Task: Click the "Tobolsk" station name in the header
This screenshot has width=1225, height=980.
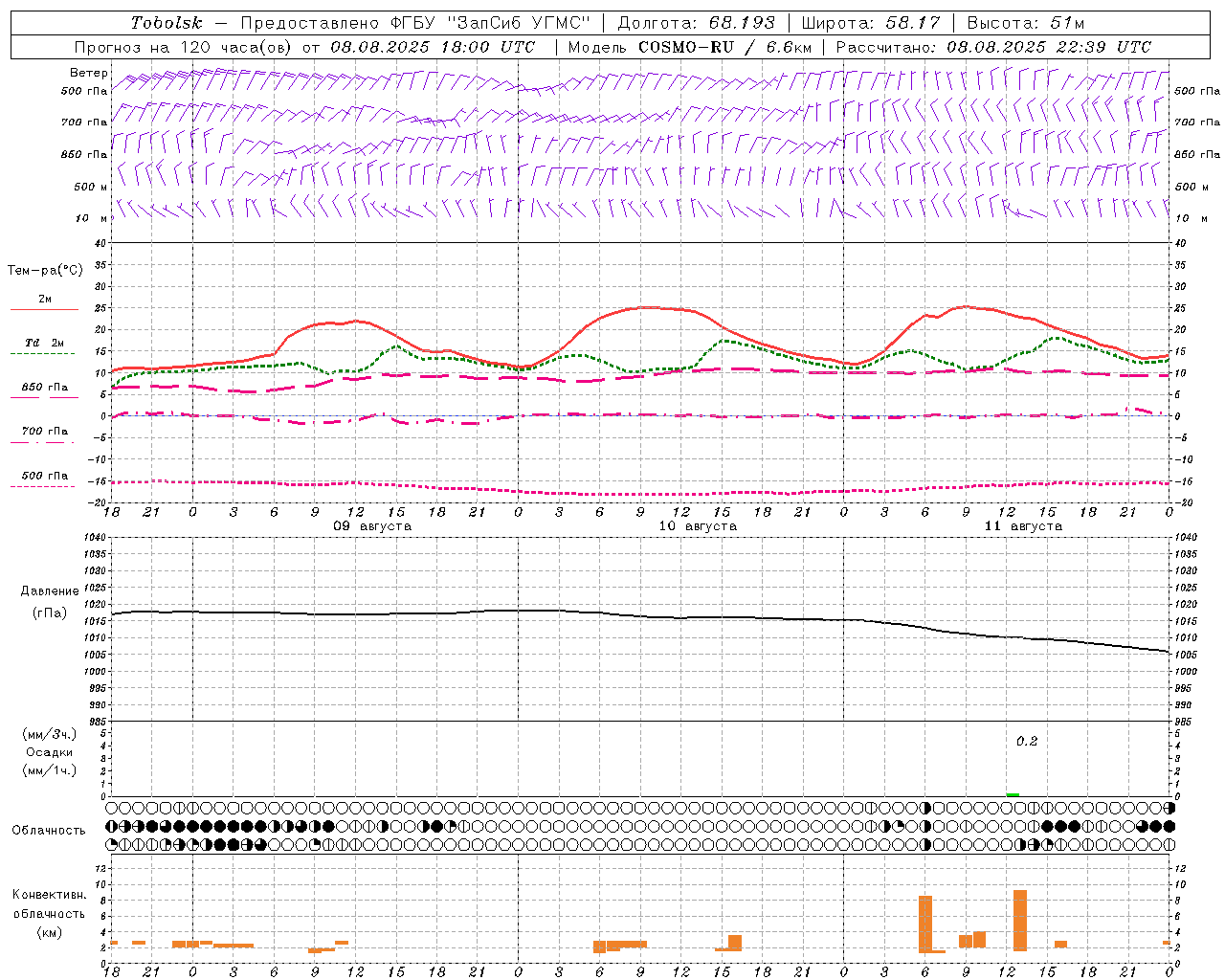Action: coord(167,23)
